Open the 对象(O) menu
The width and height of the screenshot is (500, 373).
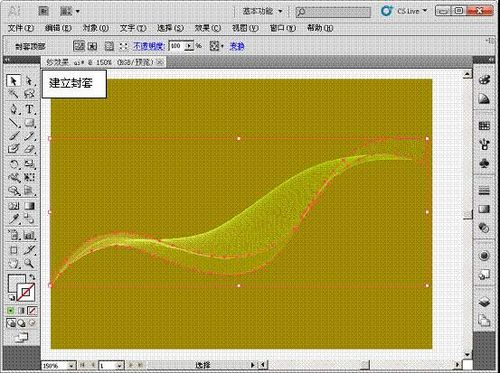pyautogui.click(x=96, y=28)
